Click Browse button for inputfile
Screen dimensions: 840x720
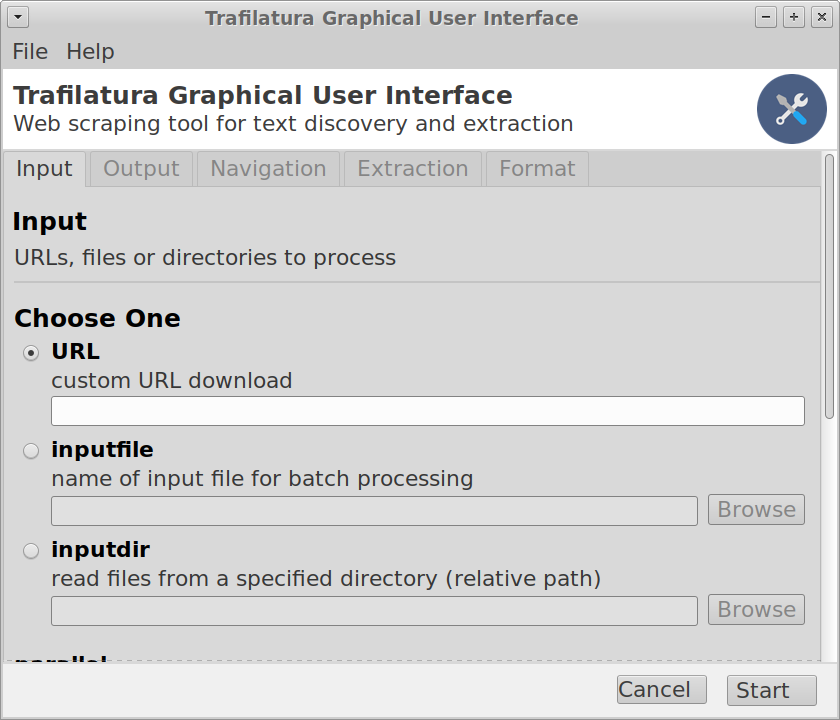point(756,509)
